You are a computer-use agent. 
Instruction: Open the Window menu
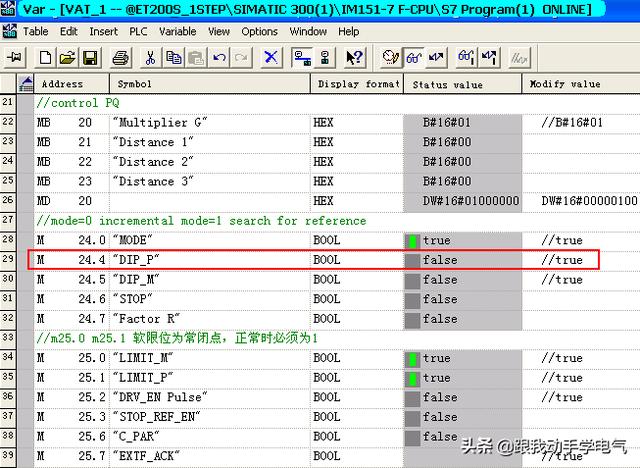pos(308,31)
